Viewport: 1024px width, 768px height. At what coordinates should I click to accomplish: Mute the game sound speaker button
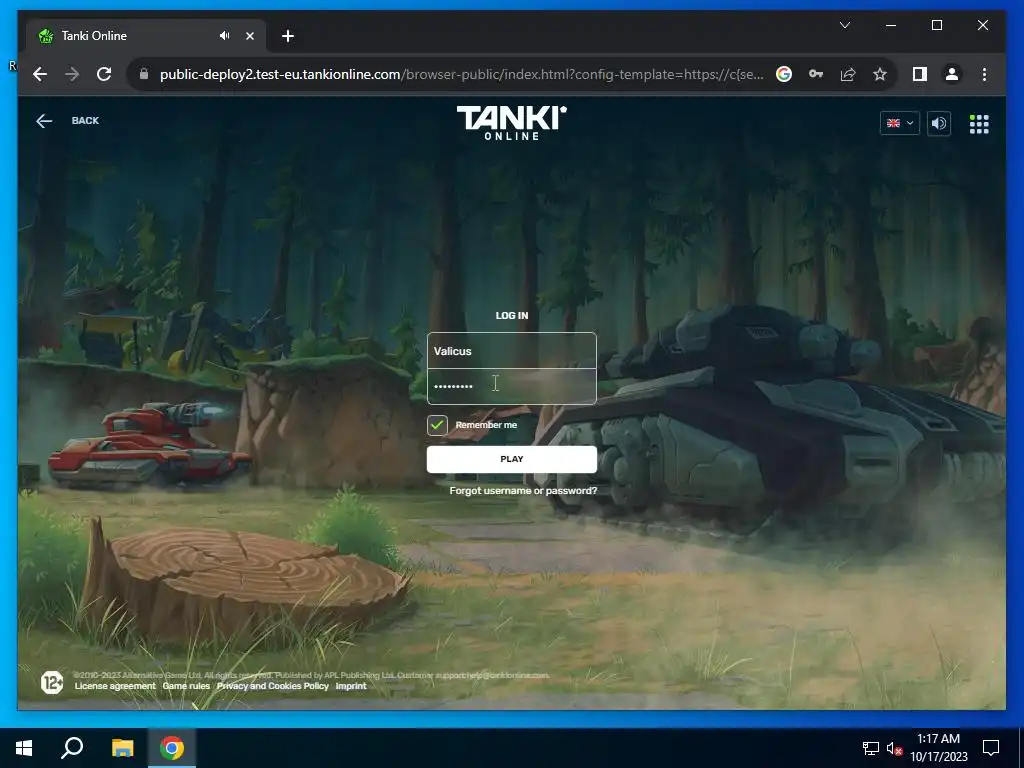[938, 123]
